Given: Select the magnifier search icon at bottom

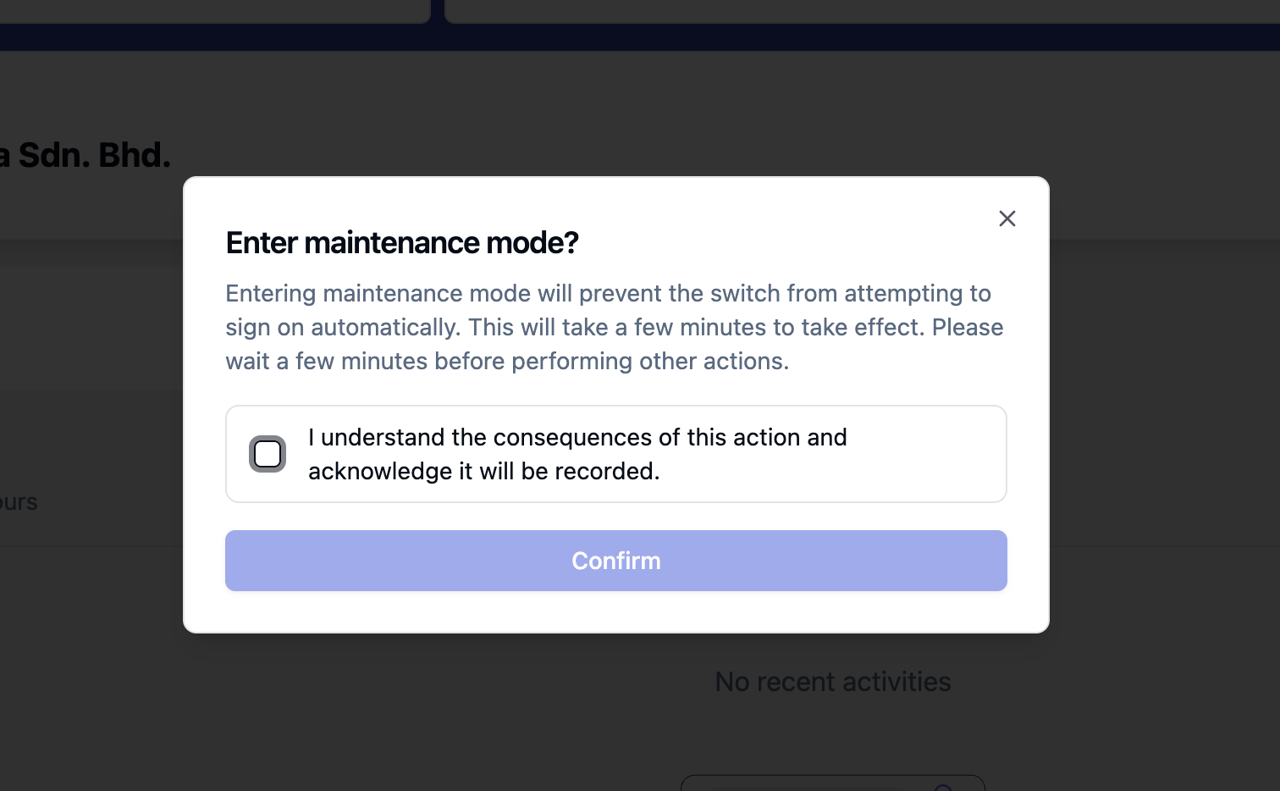Looking at the screenshot, I should (x=944, y=788).
